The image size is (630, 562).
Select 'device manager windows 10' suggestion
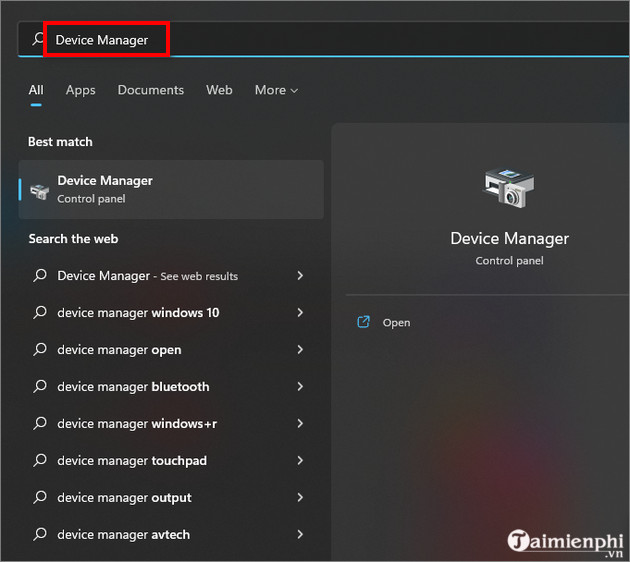169,313
